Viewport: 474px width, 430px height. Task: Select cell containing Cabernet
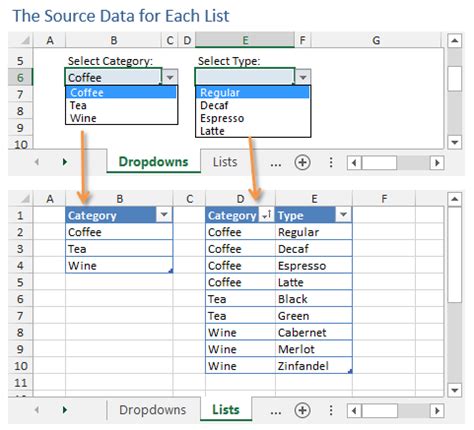(314, 332)
